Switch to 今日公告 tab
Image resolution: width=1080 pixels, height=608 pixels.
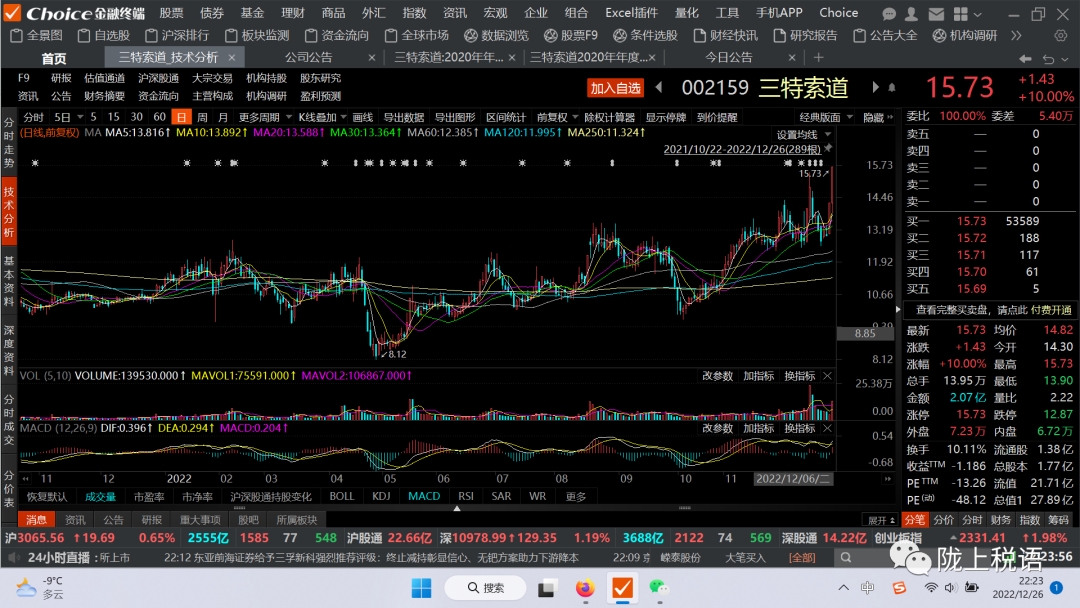coord(729,58)
